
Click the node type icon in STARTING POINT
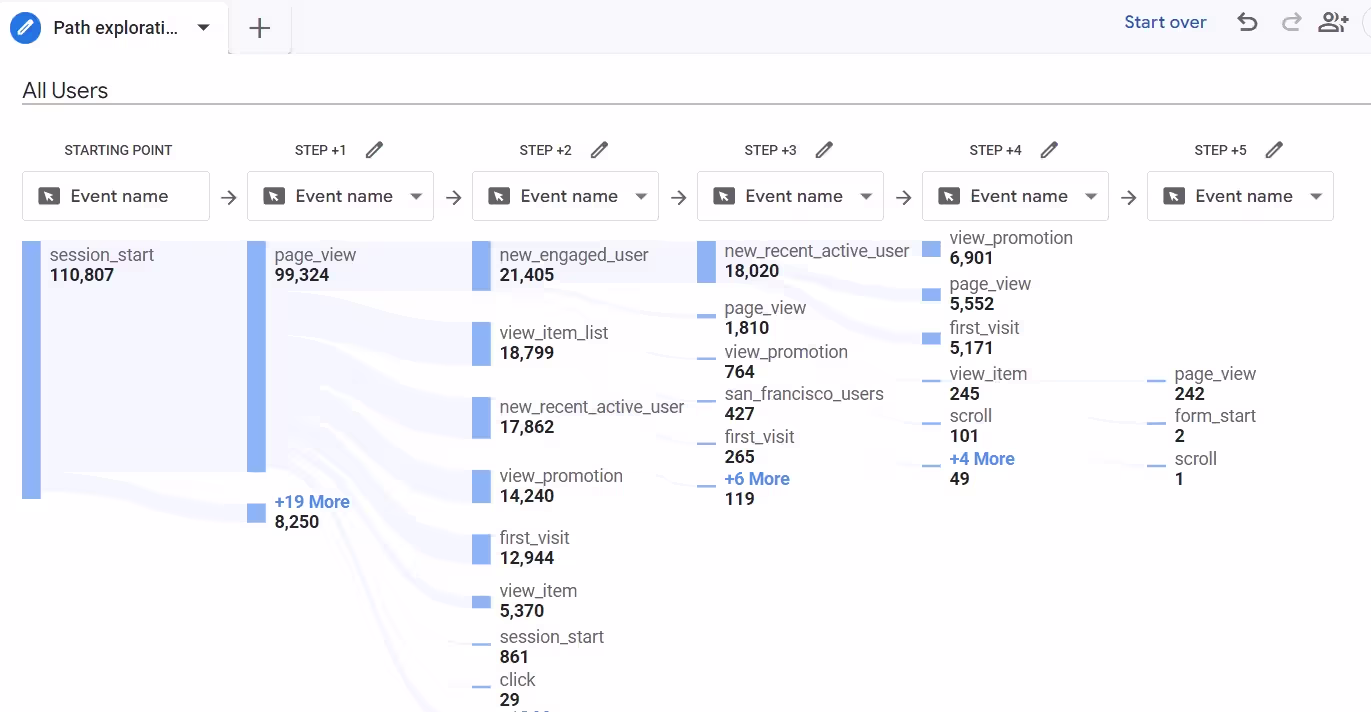(50, 195)
